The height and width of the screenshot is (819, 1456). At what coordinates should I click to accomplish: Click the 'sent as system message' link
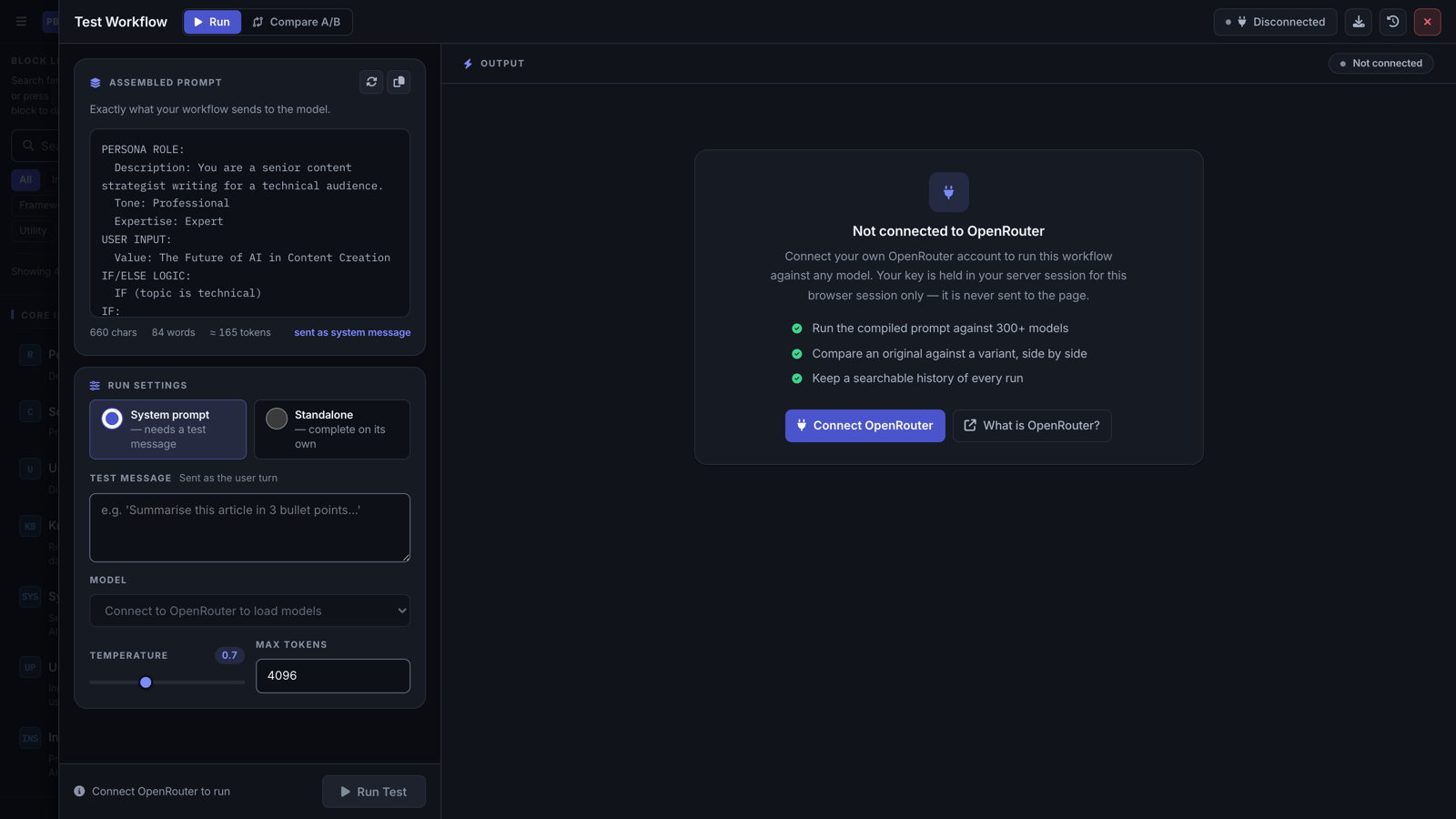coord(352,333)
